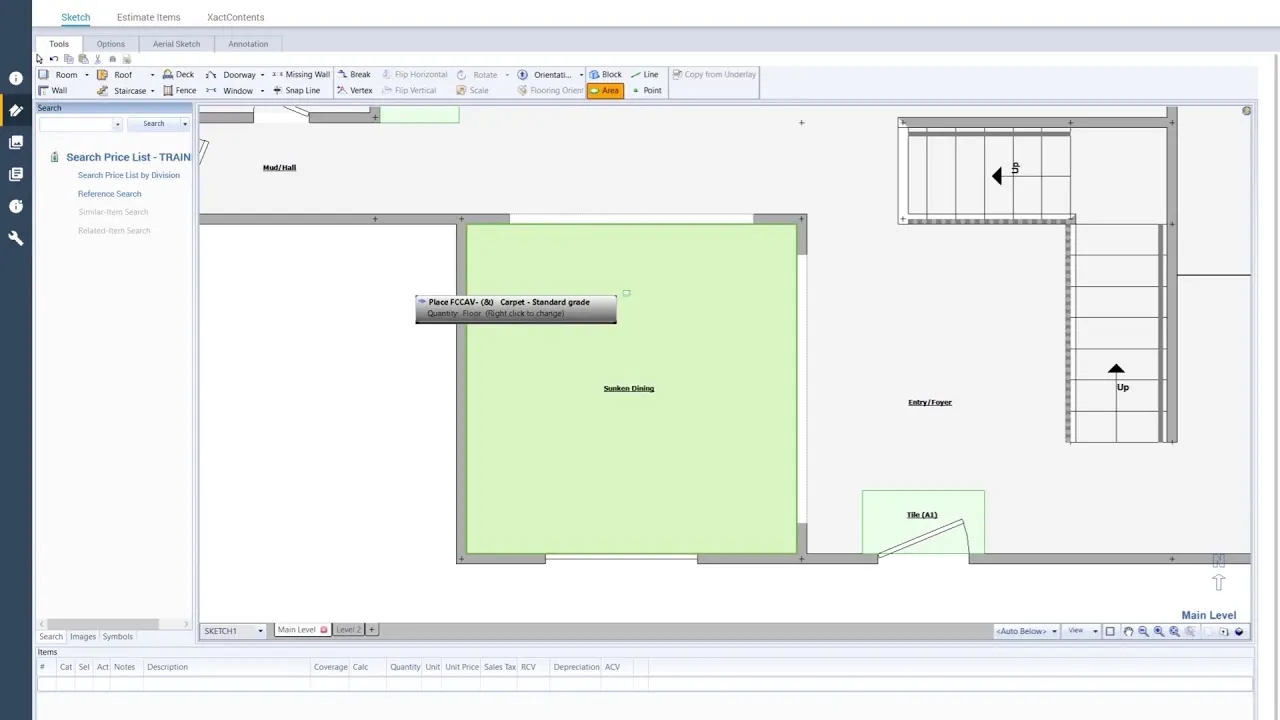Switch to the Estimate Items tab
The height and width of the screenshot is (720, 1280).
pos(148,17)
